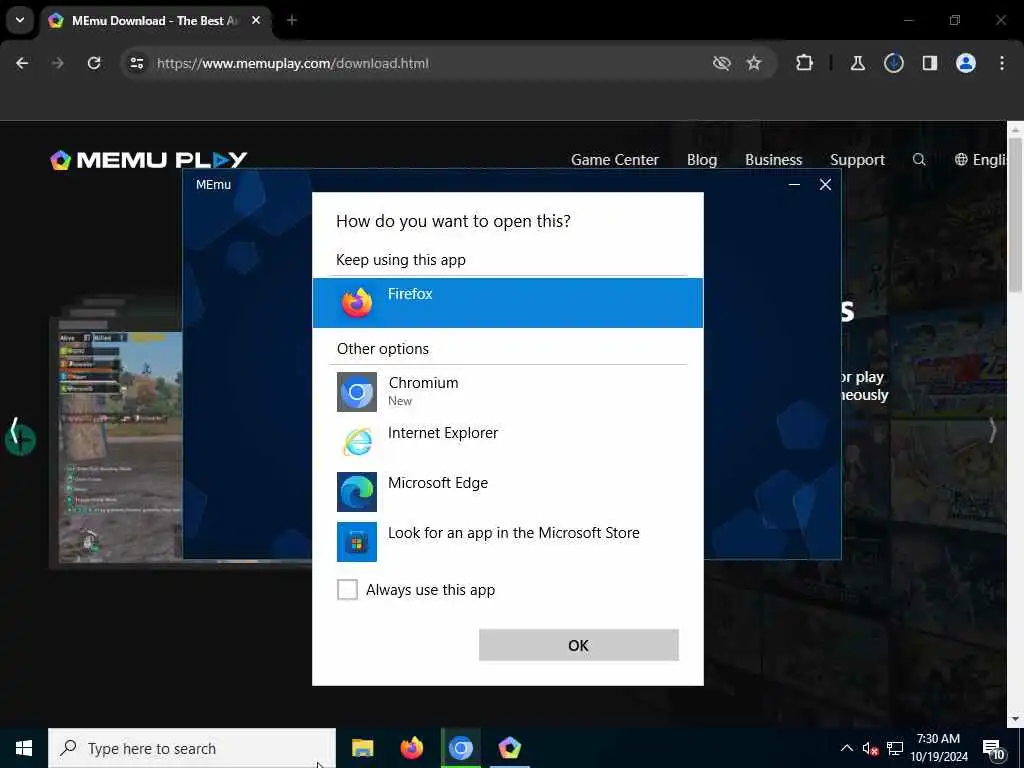Open Game Center in the site menu
This screenshot has height=768, width=1024.
615,160
